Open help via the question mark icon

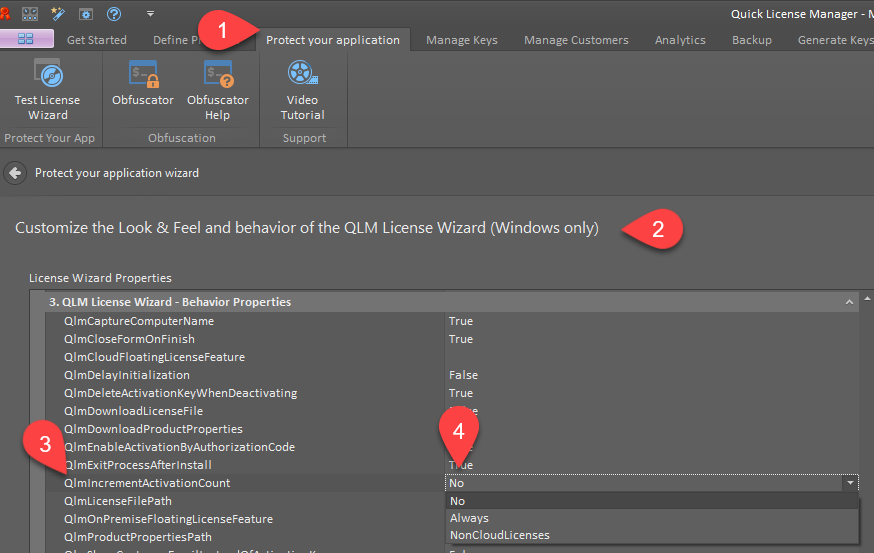click(x=114, y=14)
